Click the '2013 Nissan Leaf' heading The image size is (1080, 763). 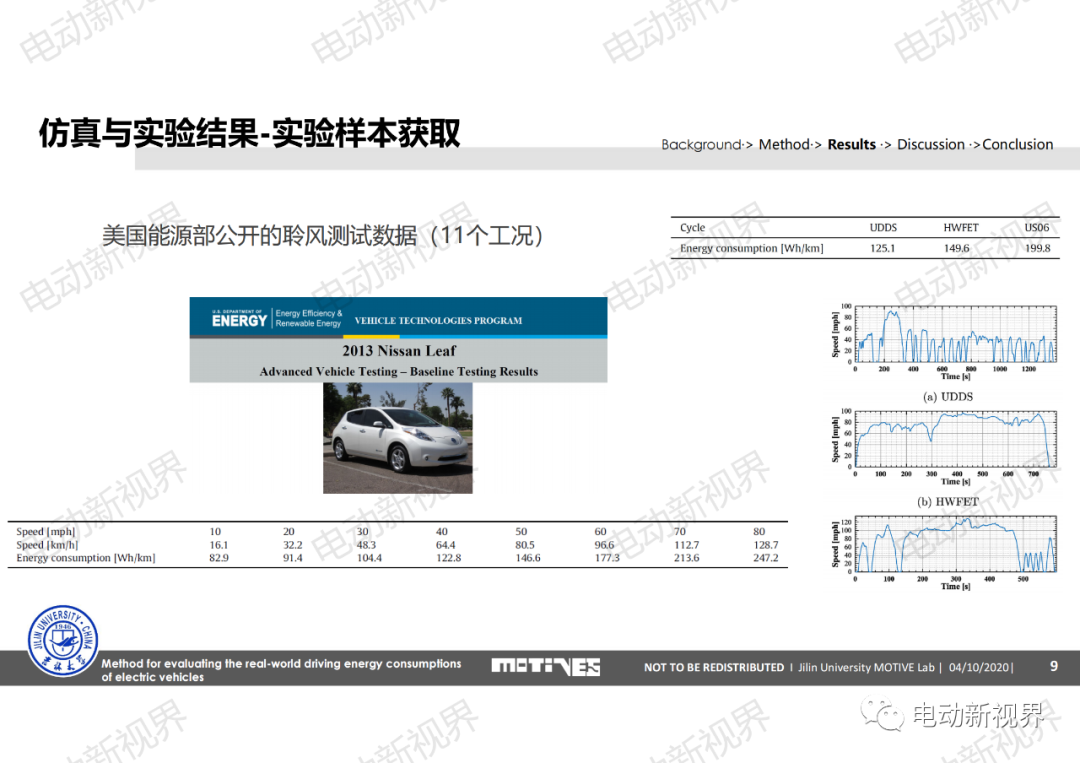(399, 351)
